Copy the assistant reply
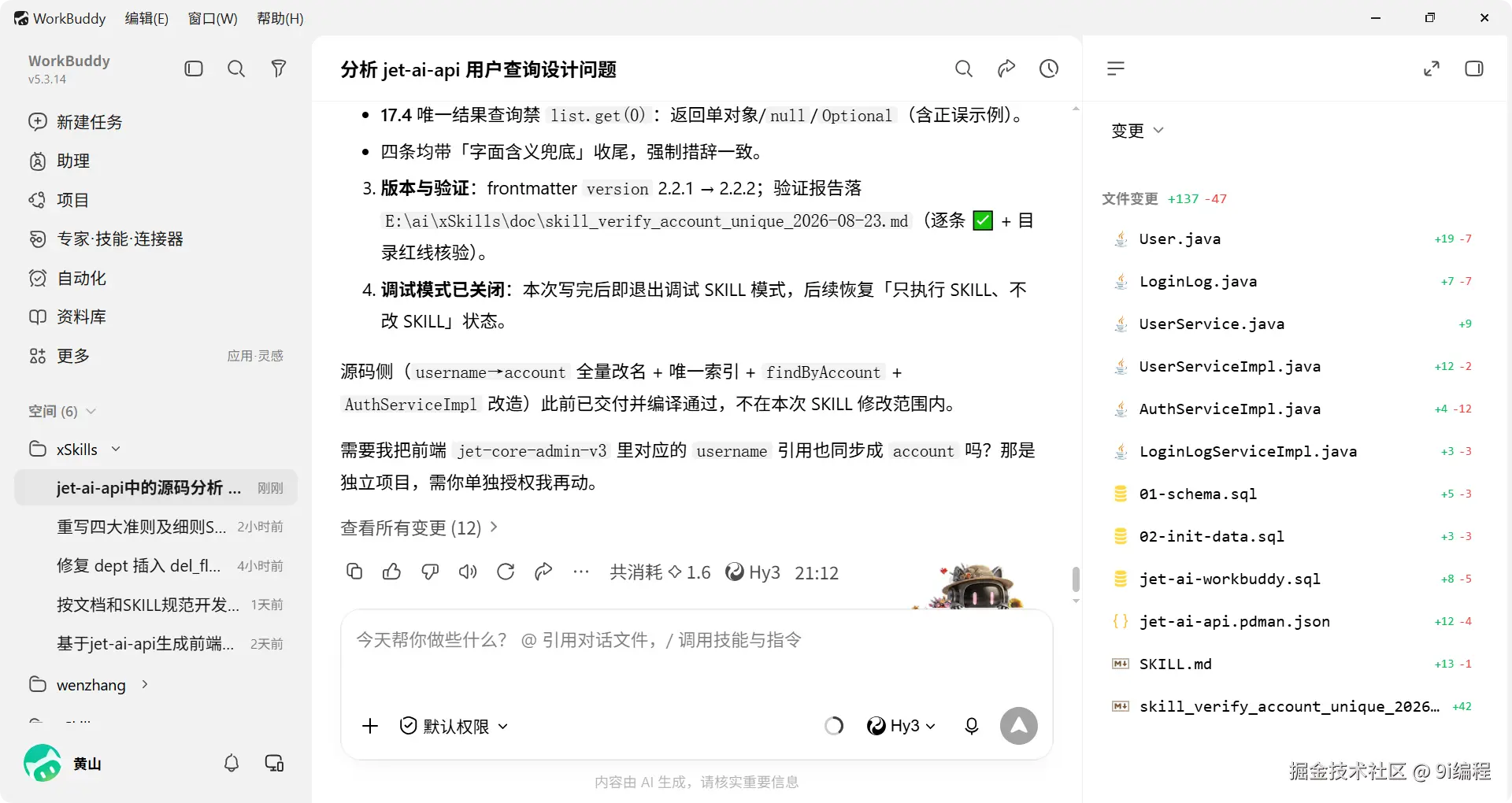This screenshot has width=1512, height=803. point(354,572)
